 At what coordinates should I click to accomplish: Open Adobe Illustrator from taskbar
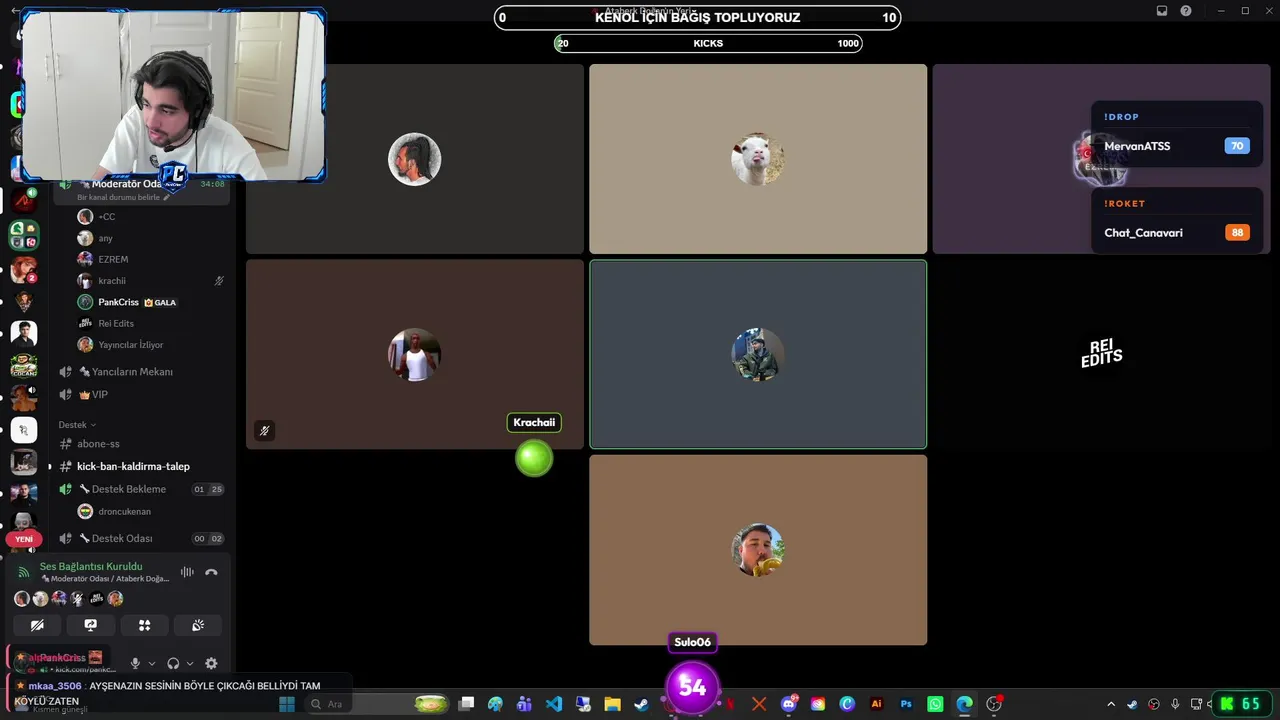coord(877,704)
